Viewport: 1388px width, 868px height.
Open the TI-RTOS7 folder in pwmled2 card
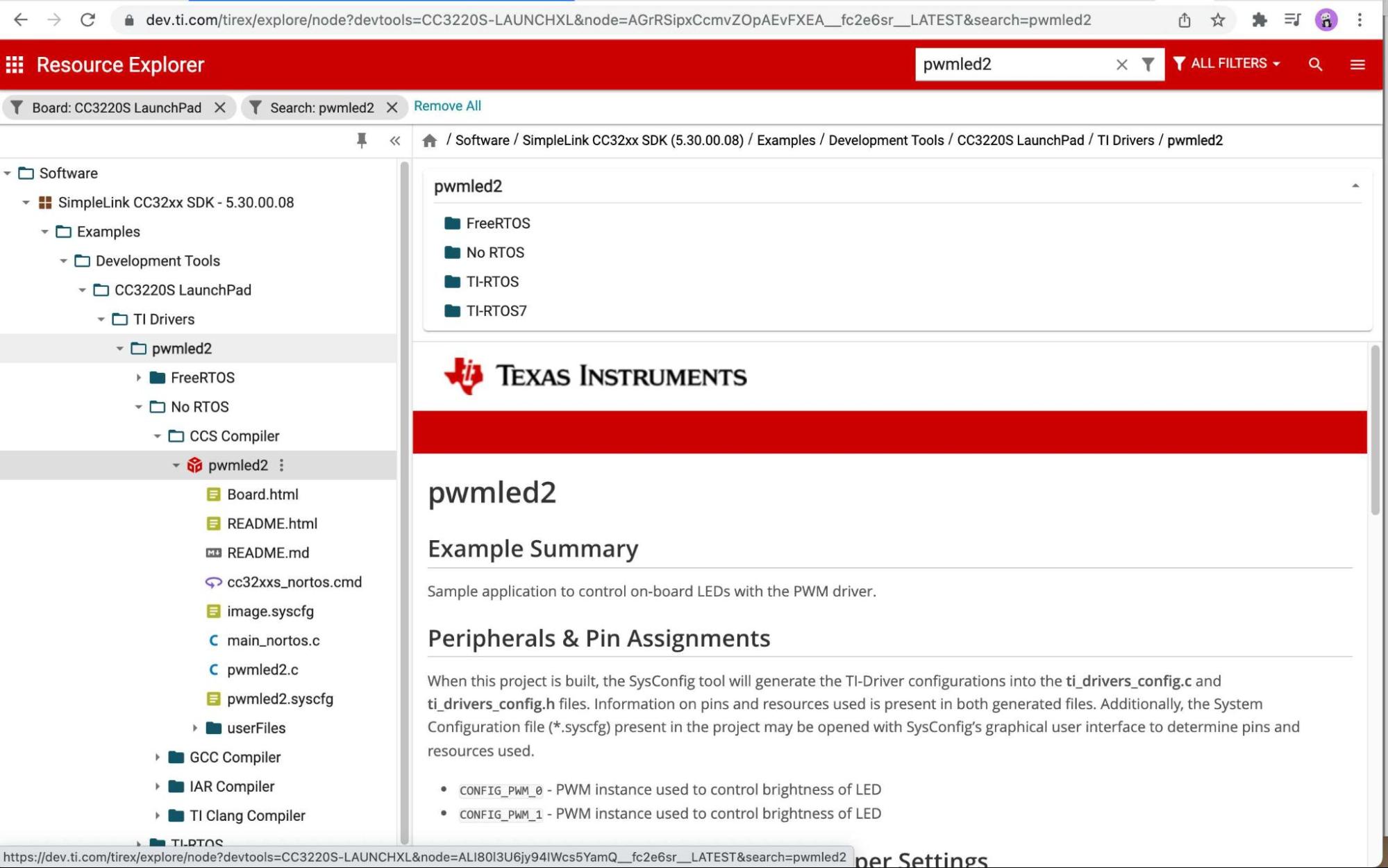click(496, 311)
